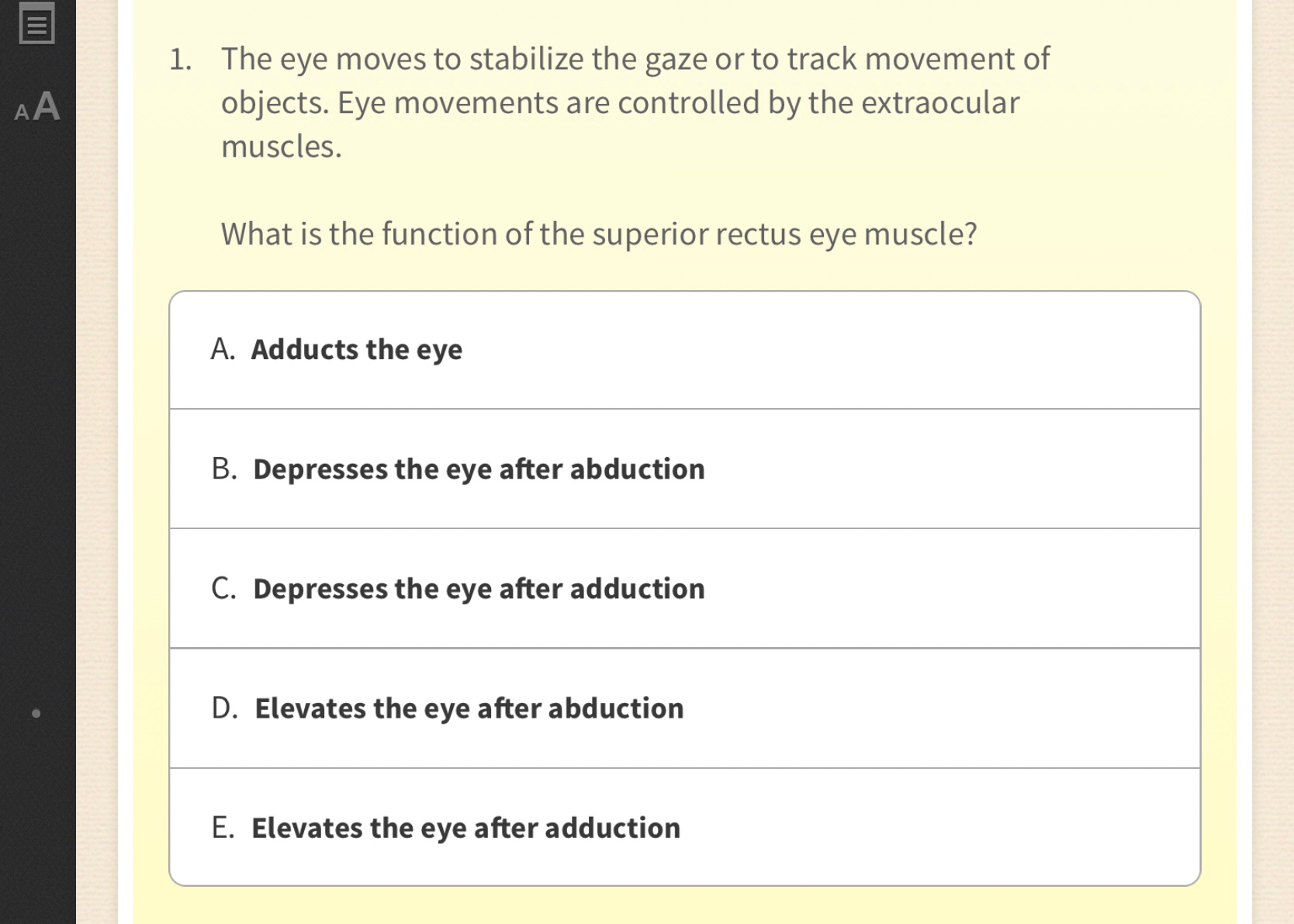Select answer D Elevates the eye after abduction
1294x924 pixels.
point(684,708)
